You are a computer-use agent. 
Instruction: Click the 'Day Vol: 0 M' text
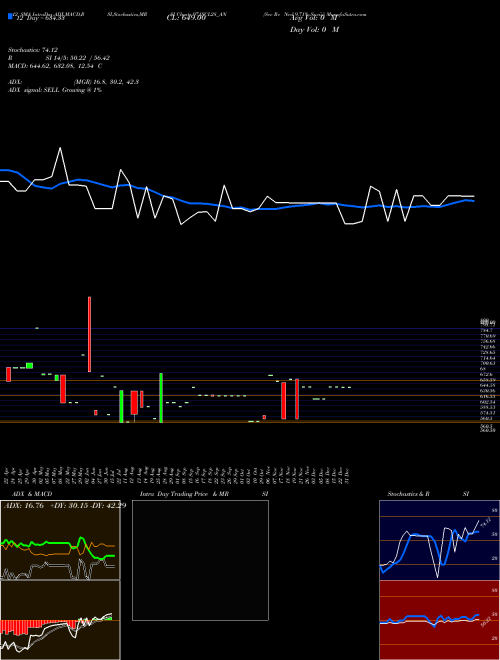[x=314, y=30]
